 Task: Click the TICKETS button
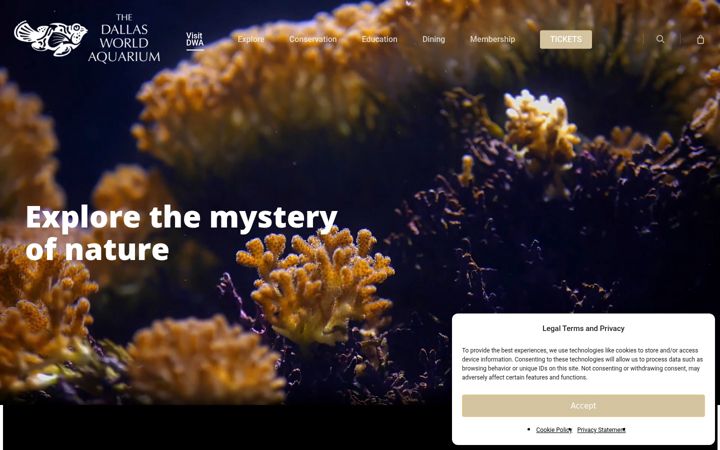566,39
